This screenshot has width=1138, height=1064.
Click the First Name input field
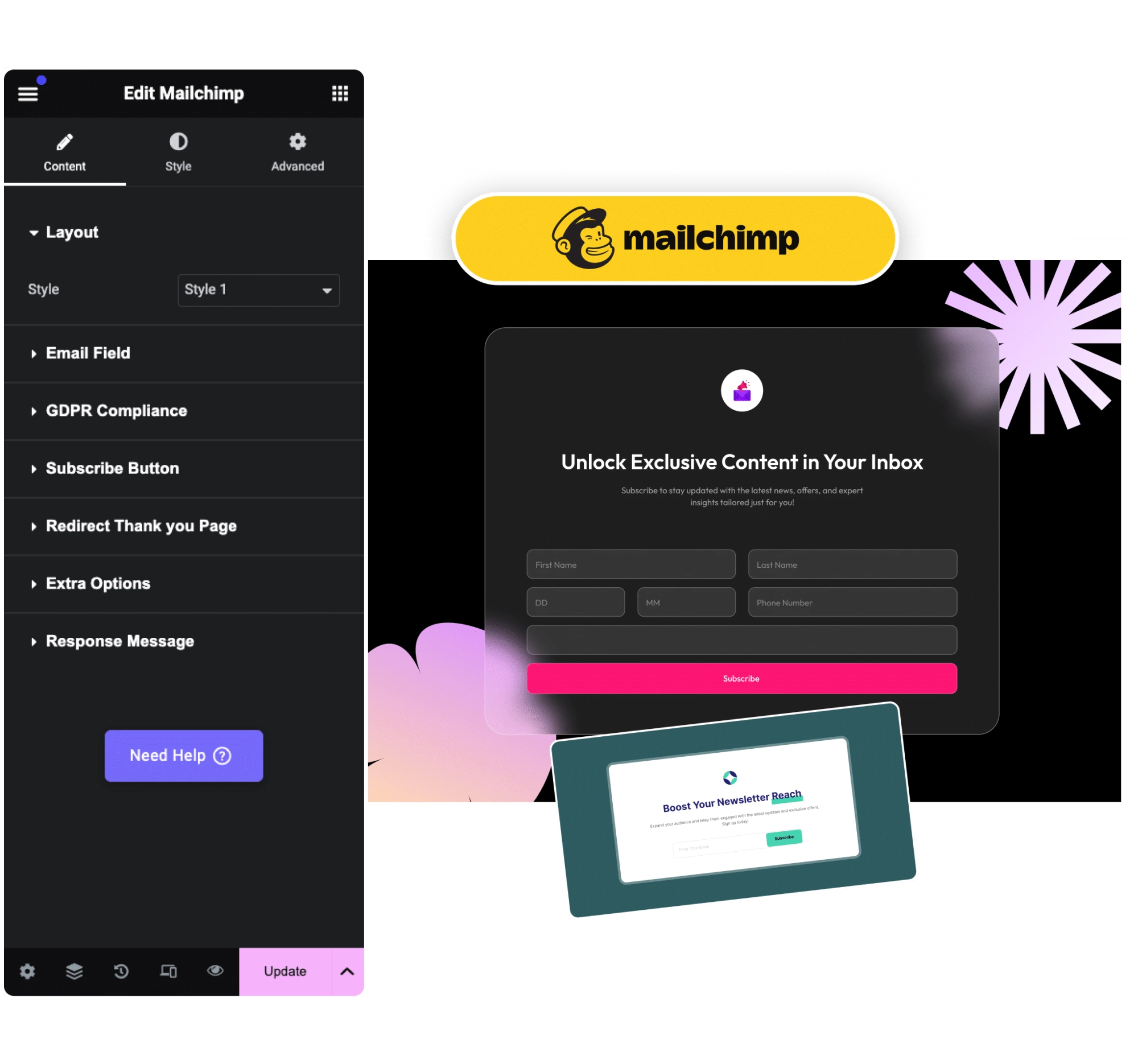[629, 563]
